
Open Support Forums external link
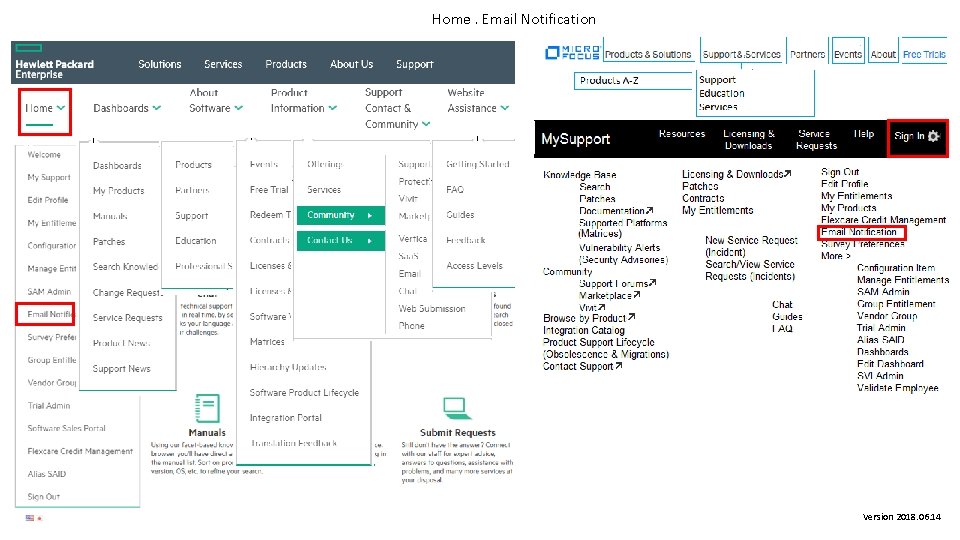618,283
